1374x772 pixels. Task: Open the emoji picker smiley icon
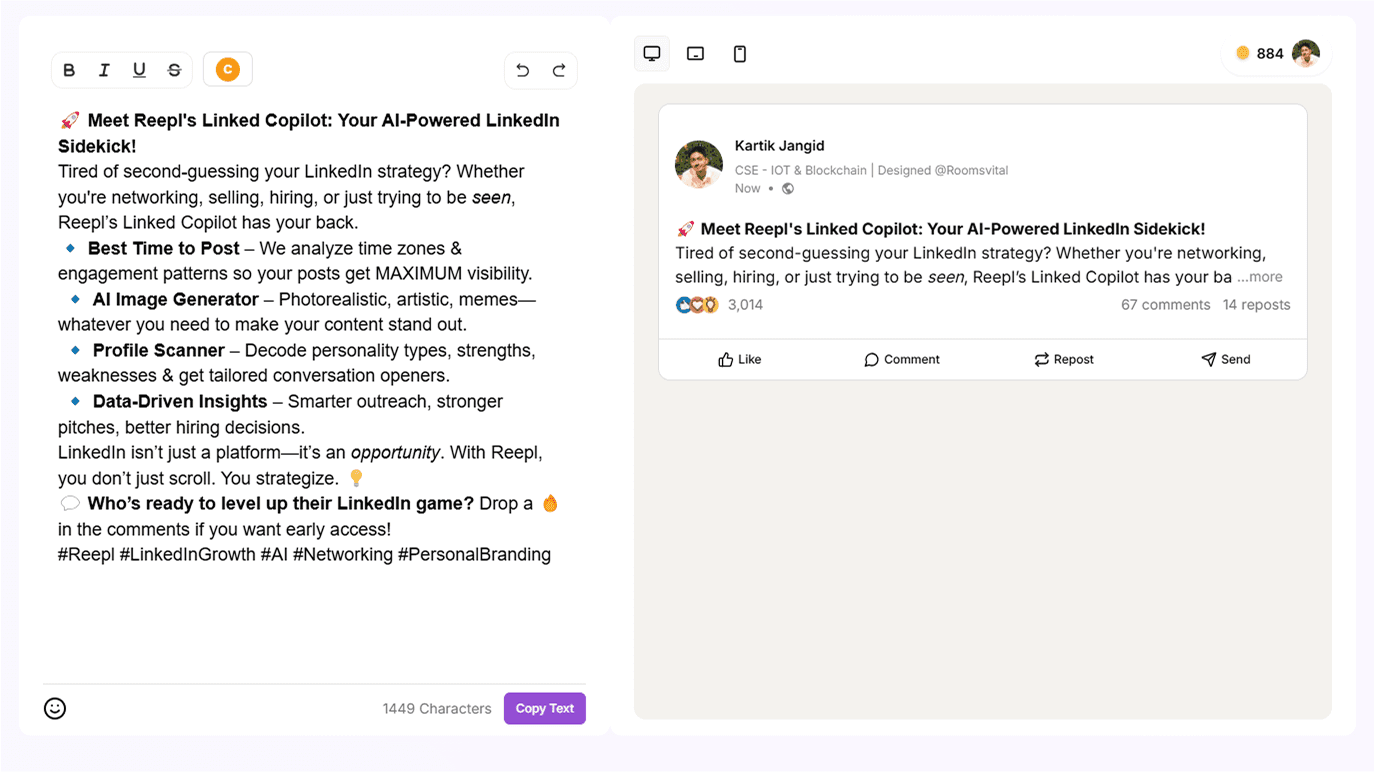[55, 708]
